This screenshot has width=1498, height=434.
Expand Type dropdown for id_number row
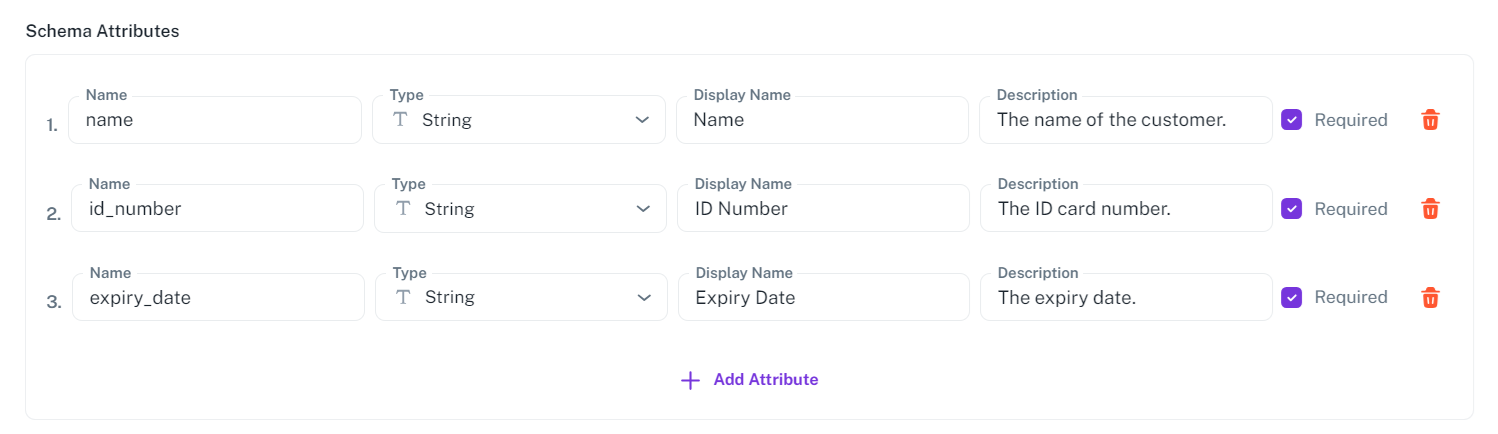(x=520, y=209)
